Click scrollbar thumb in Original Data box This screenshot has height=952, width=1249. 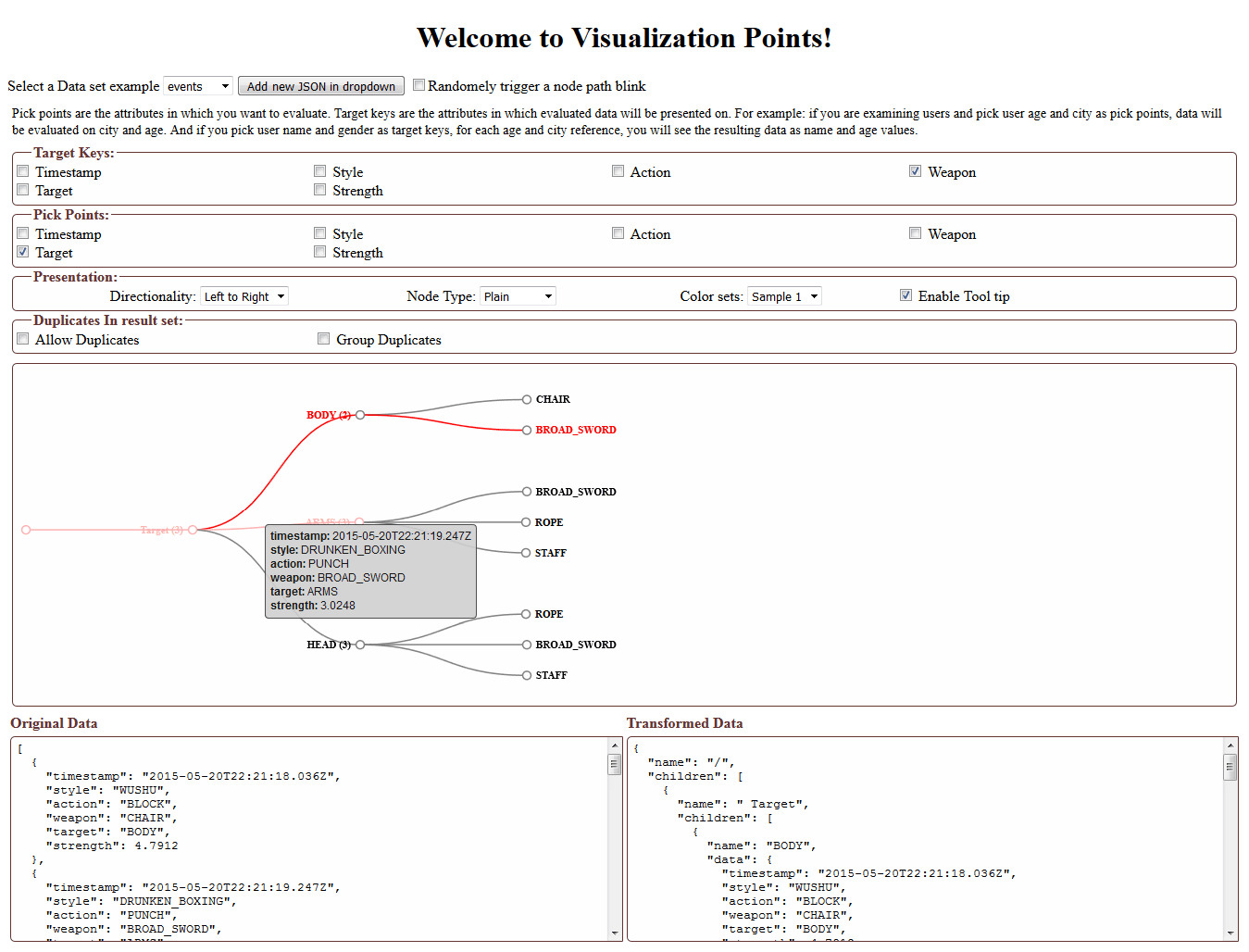pos(614,765)
